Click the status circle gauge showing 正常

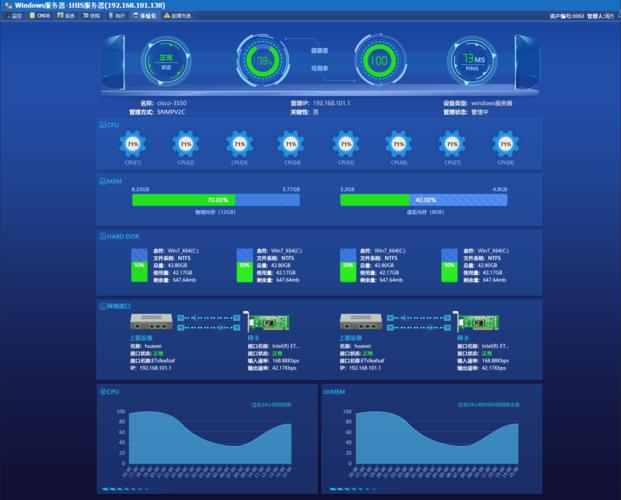click(x=166, y=61)
